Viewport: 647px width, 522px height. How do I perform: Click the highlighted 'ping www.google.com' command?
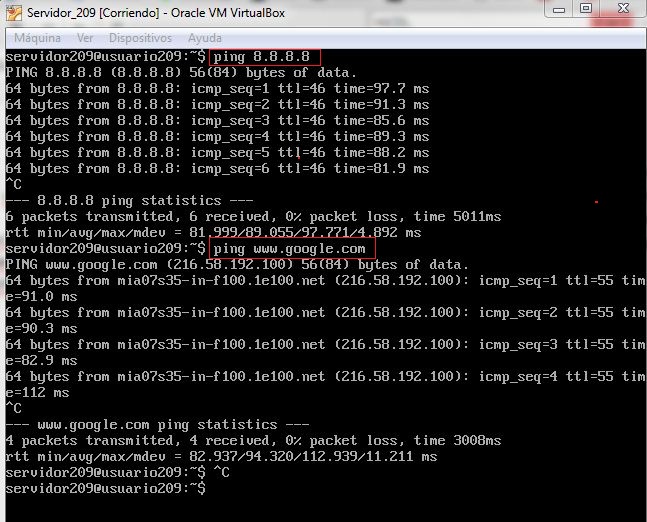293,248
